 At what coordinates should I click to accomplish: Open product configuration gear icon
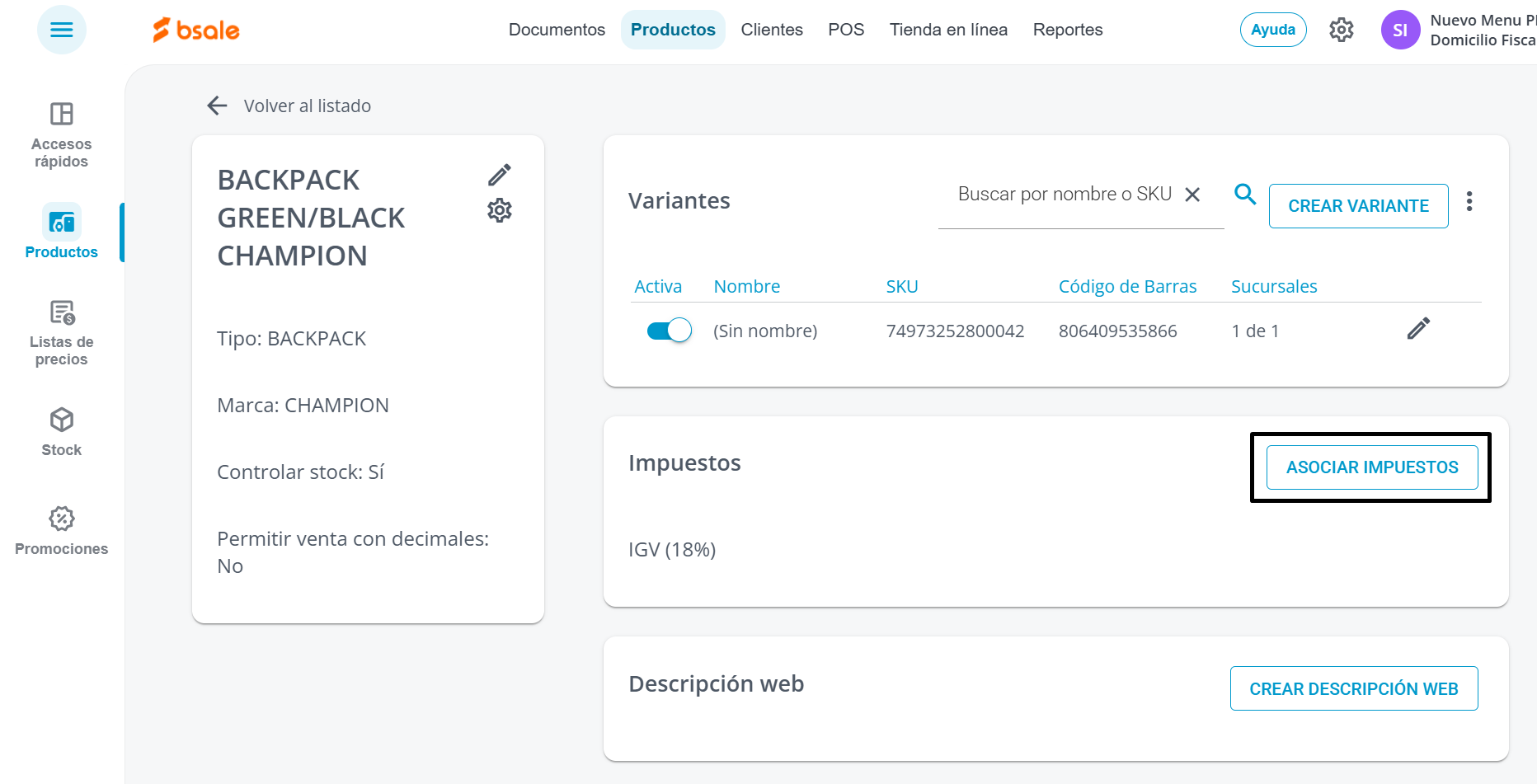(x=500, y=211)
